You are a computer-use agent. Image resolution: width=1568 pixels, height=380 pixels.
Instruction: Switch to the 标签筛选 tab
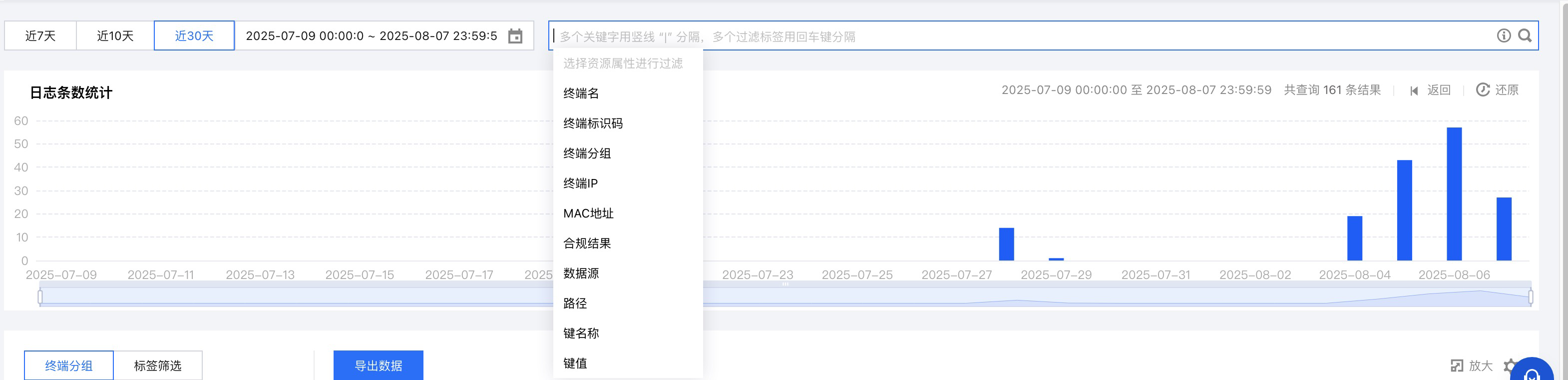click(x=158, y=365)
